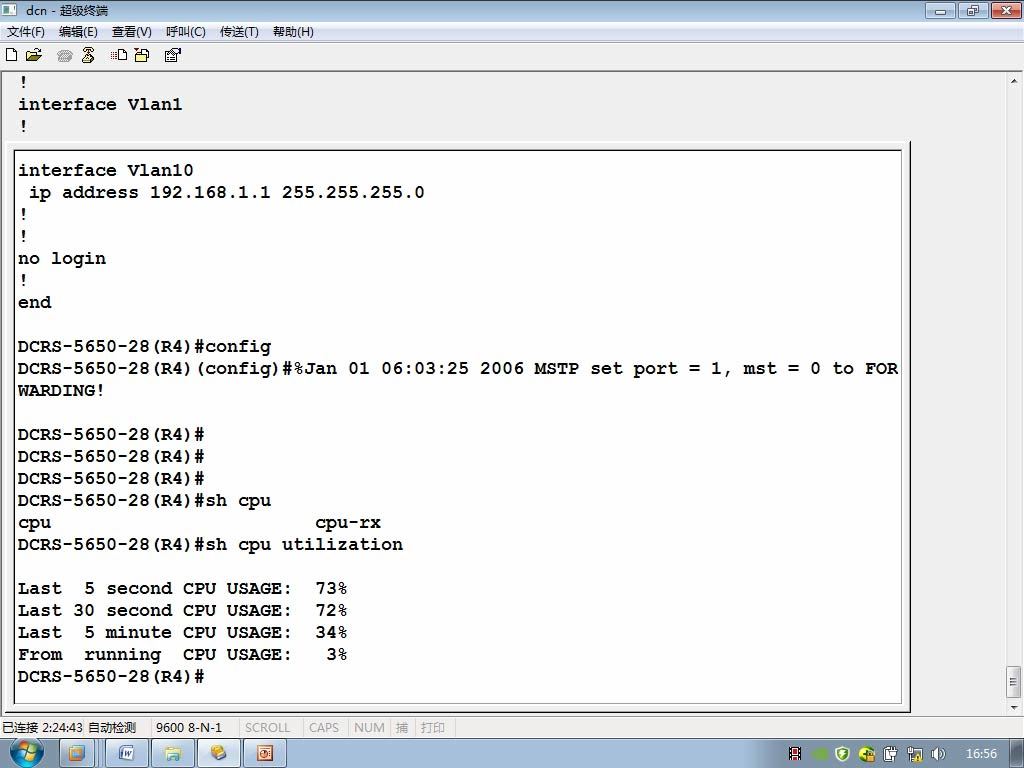
Task: Click the power plug tray icon
Action: (x=890, y=754)
